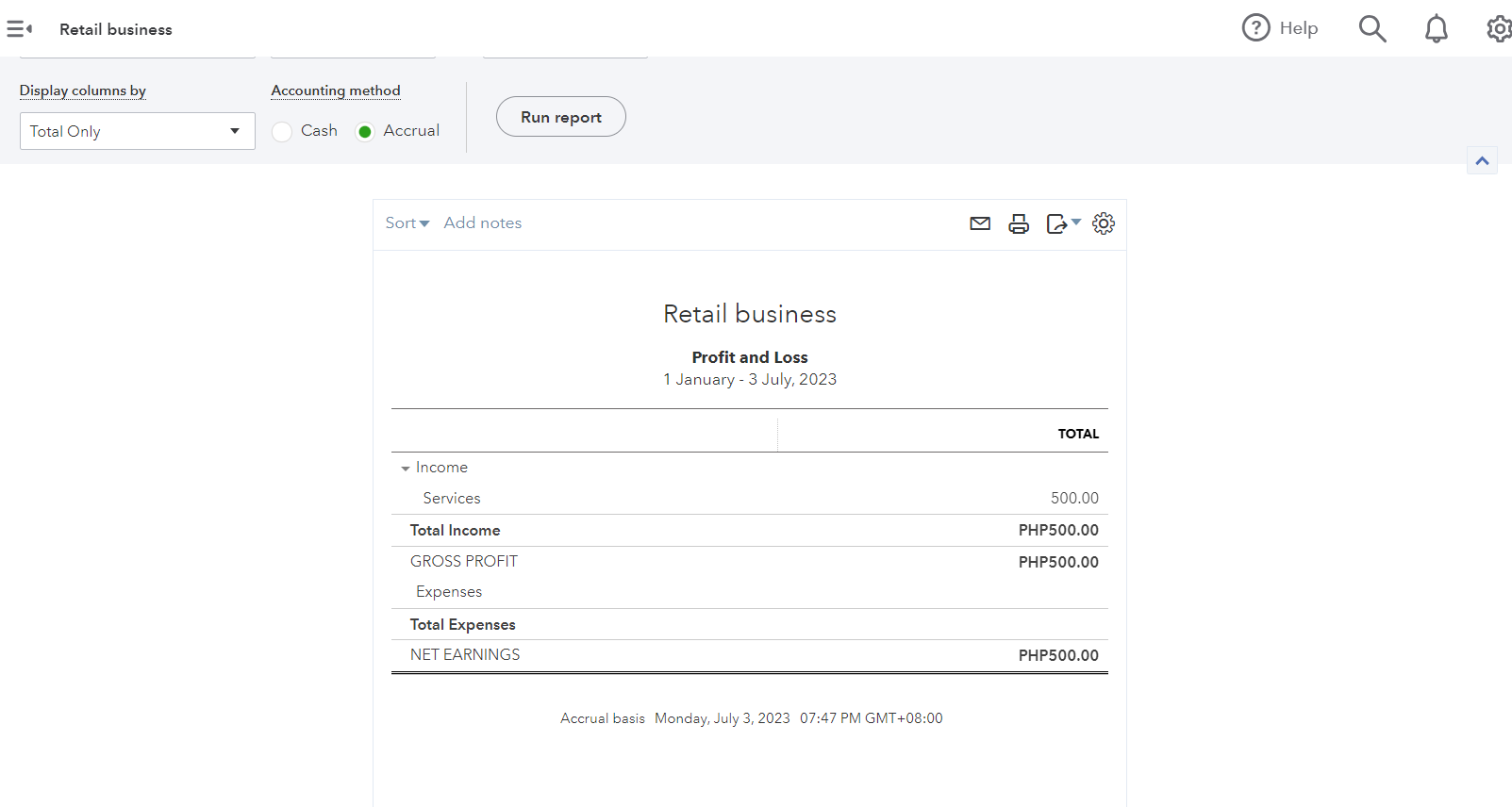Image resolution: width=1512 pixels, height=807 pixels.
Task: Toggle the left navigation menu icon
Action: [x=19, y=29]
